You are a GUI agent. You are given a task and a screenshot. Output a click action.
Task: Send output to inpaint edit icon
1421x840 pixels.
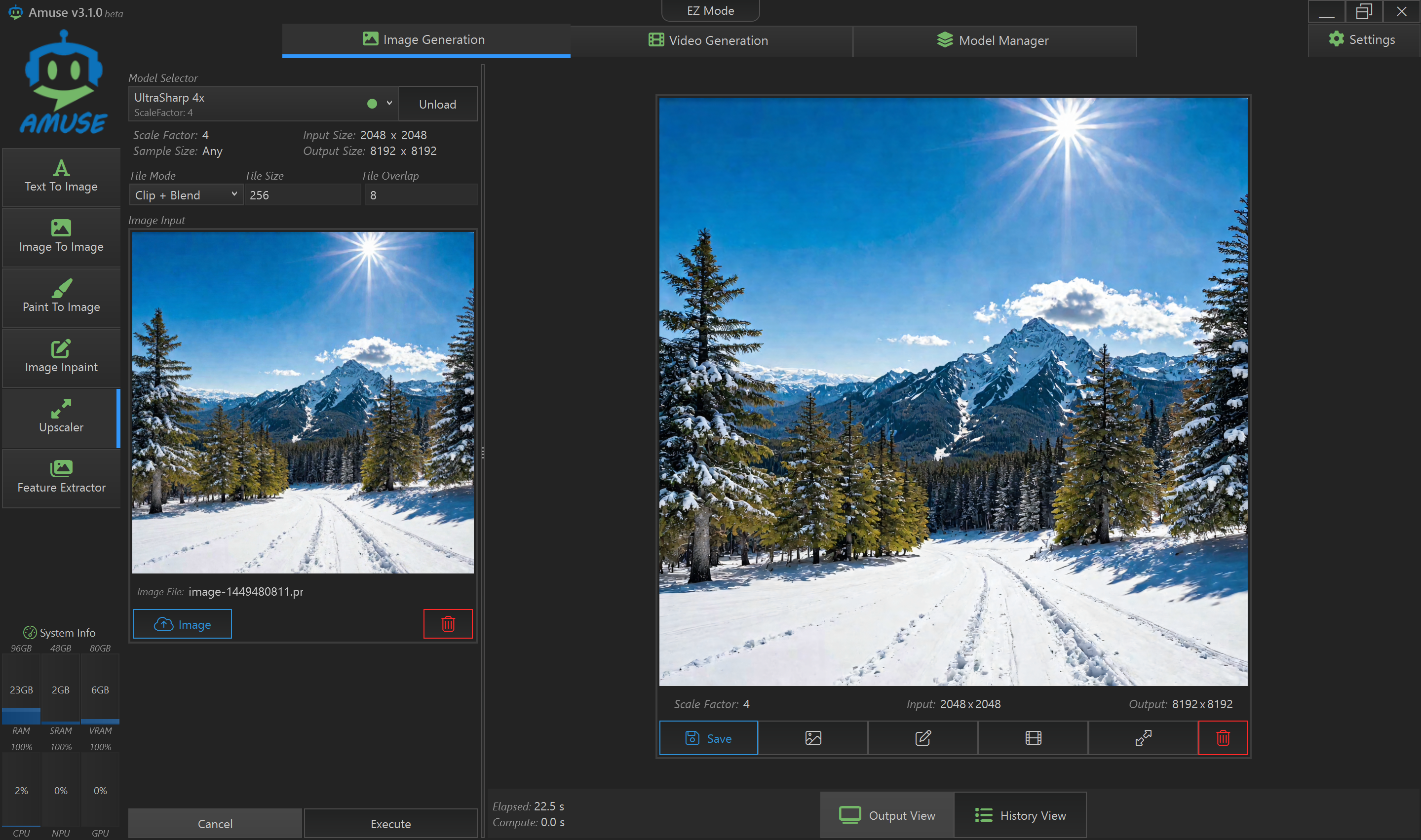(x=922, y=737)
